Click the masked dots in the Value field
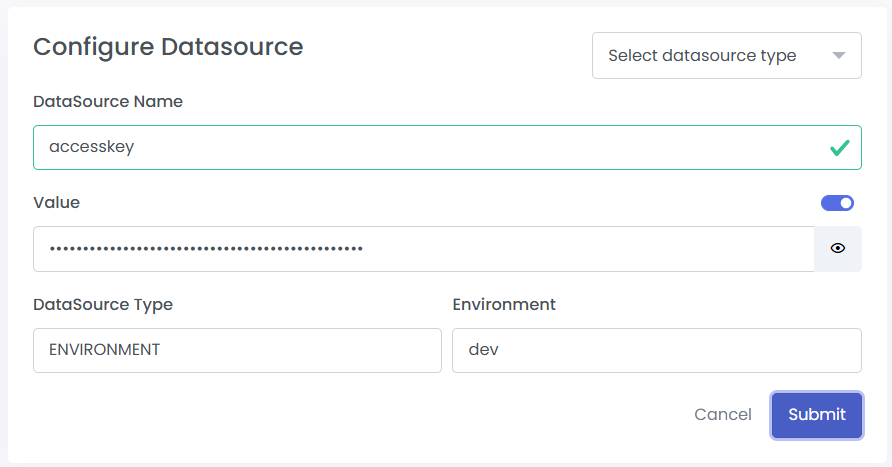 206,249
